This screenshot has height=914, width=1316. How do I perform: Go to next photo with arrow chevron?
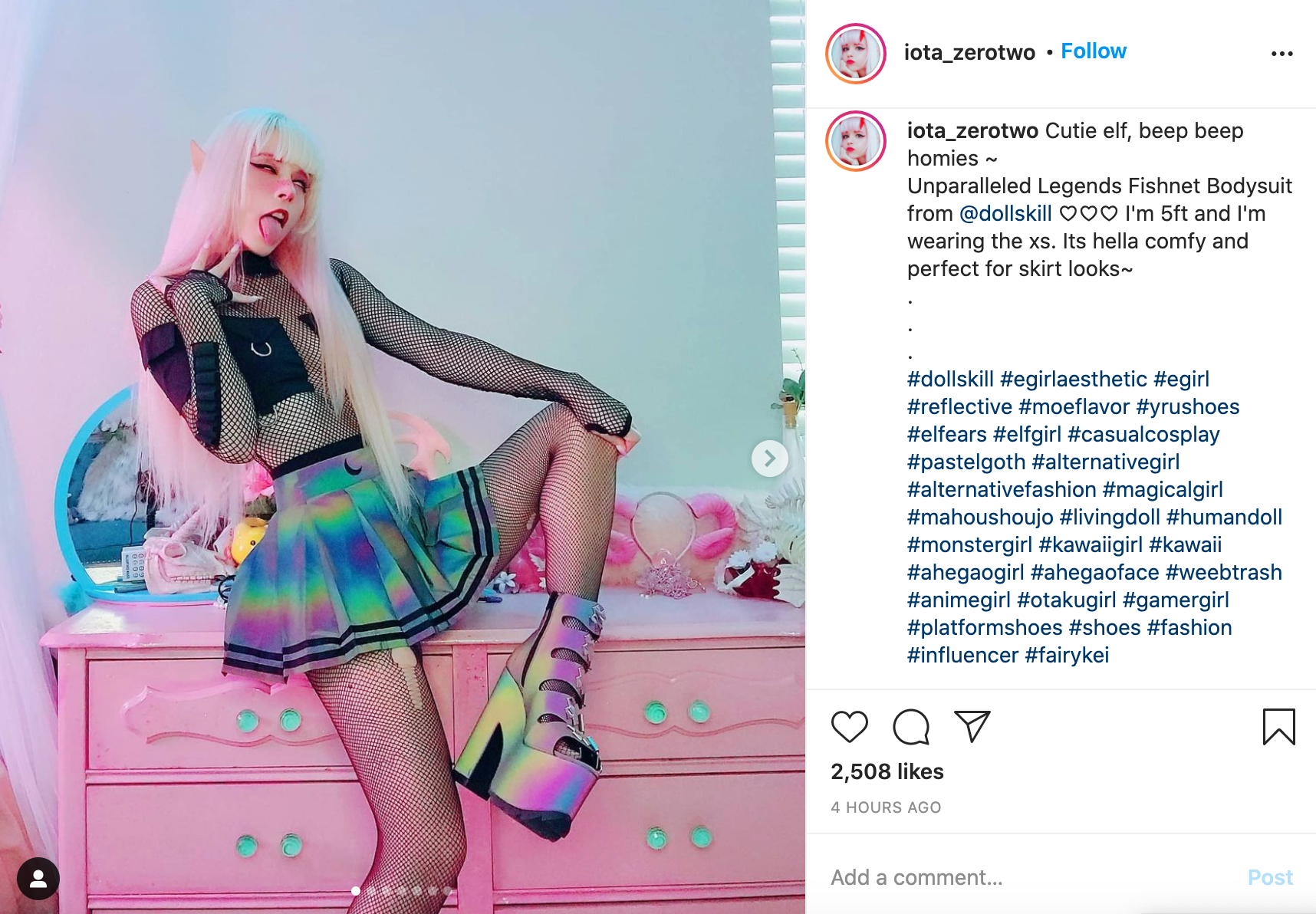(x=769, y=459)
